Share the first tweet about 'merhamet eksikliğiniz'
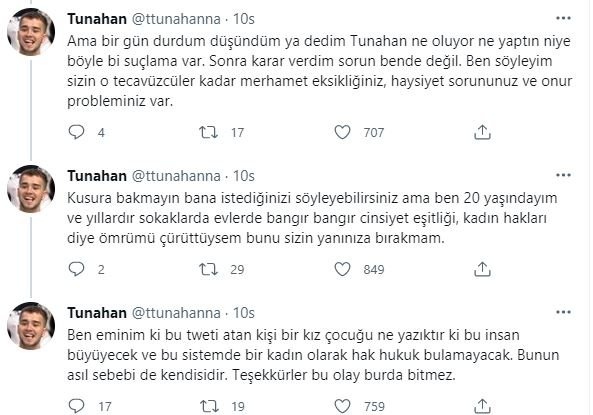 tap(482, 132)
